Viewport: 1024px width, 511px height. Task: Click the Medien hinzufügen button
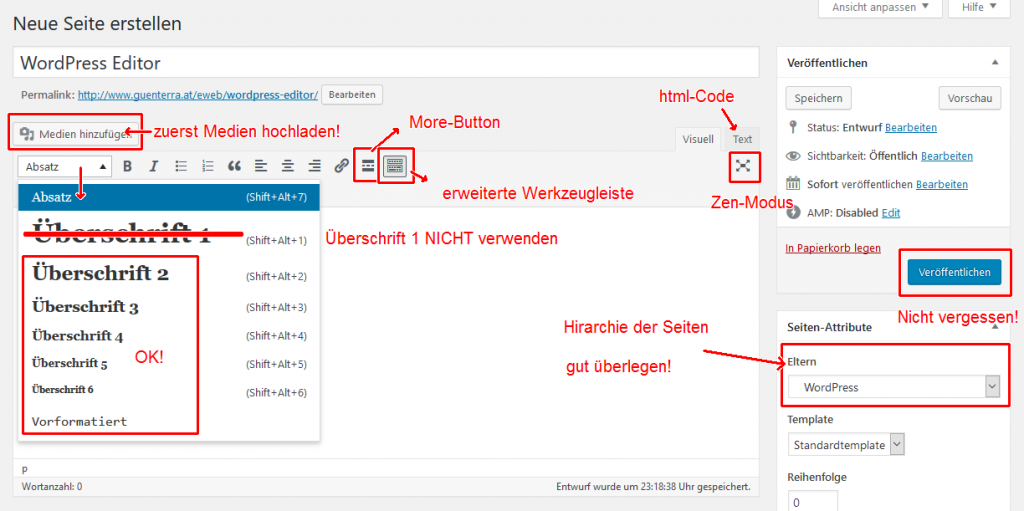pos(76,133)
